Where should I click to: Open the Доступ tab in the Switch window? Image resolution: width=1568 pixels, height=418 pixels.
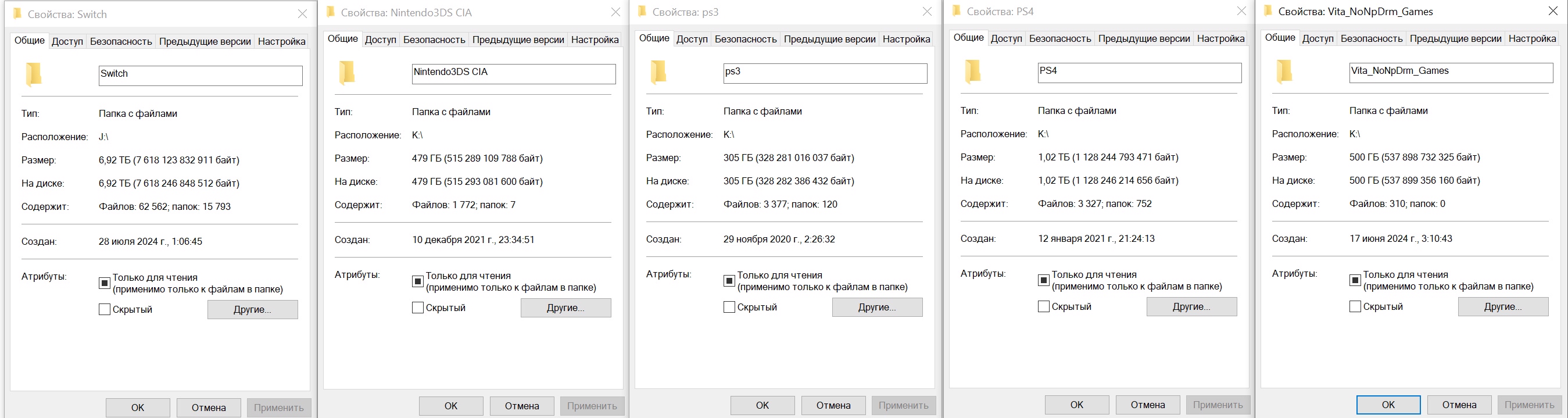pyautogui.click(x=67, y=41)
